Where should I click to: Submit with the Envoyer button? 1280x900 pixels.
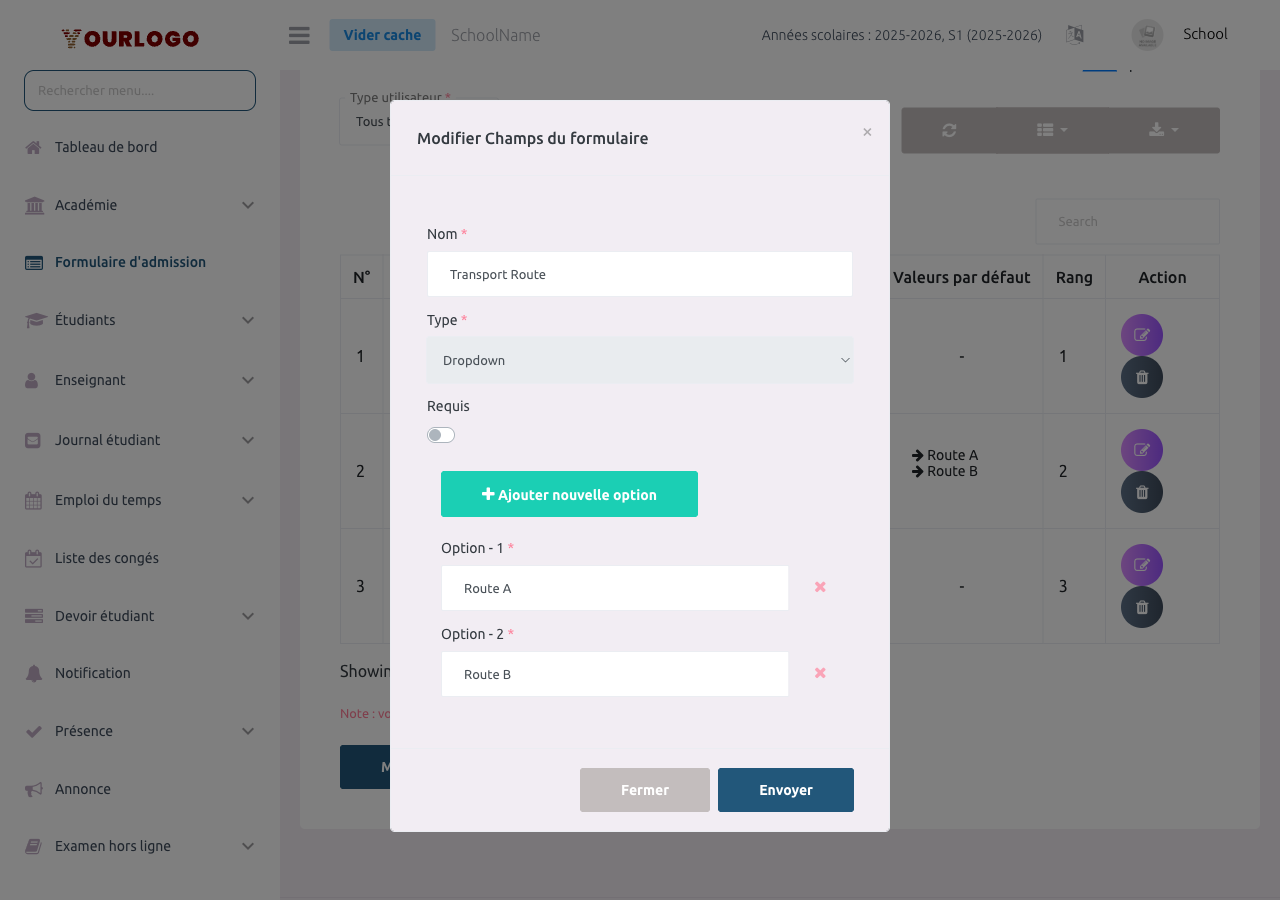click(x=785, y=789)
